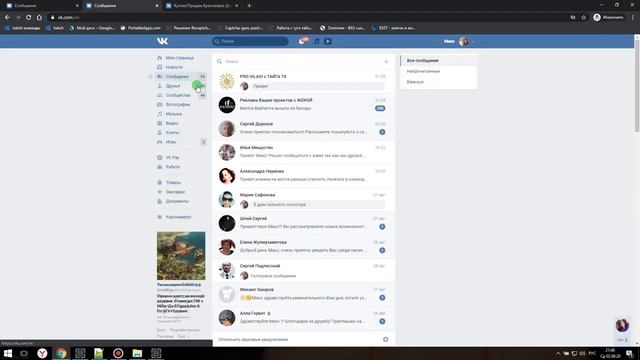Click the Coronavirus icon in the sidebar
This screenshot has width=640, height=360.
(160, 217)
